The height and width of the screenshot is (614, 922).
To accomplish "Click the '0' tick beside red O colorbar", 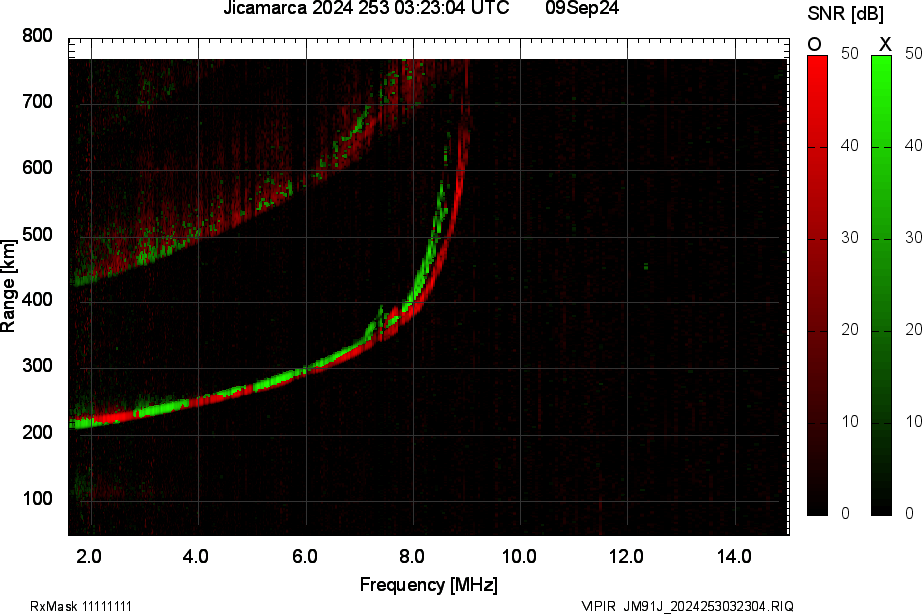I will 845,513.
